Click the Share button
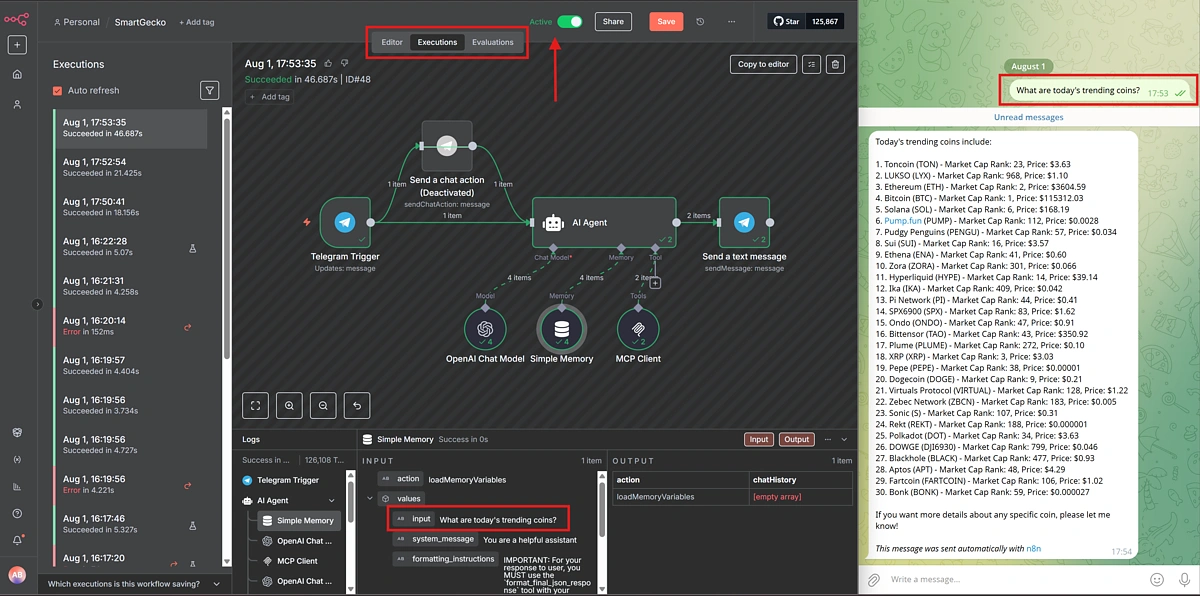The height and width of the screenshot is (596, 1200). [x=613, y=20]
